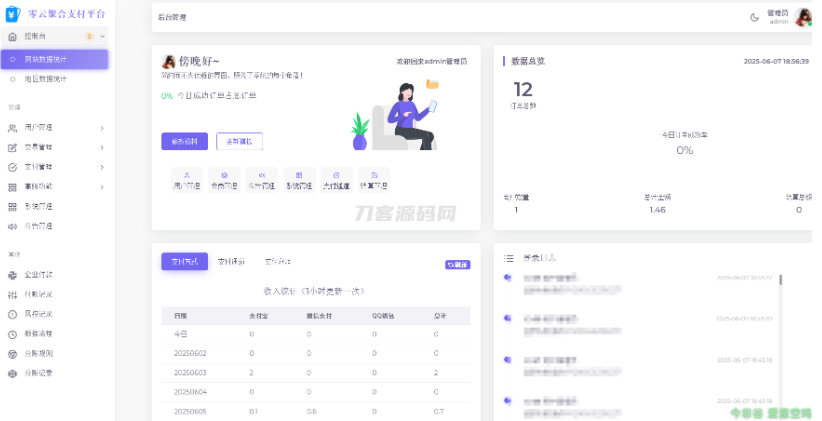The image size is (822, 421).
Task: Click the check-circle icon for 支付管理
Action: click(x=13, y=167)
